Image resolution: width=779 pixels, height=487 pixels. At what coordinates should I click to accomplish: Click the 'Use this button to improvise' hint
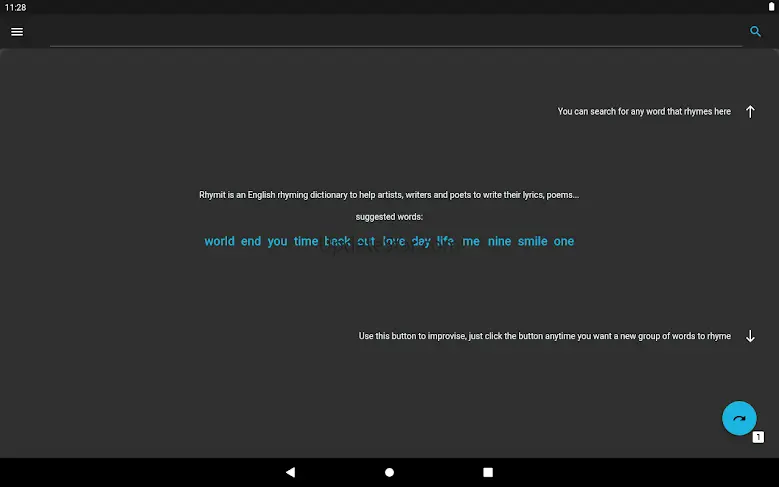[x=545, y=336]
